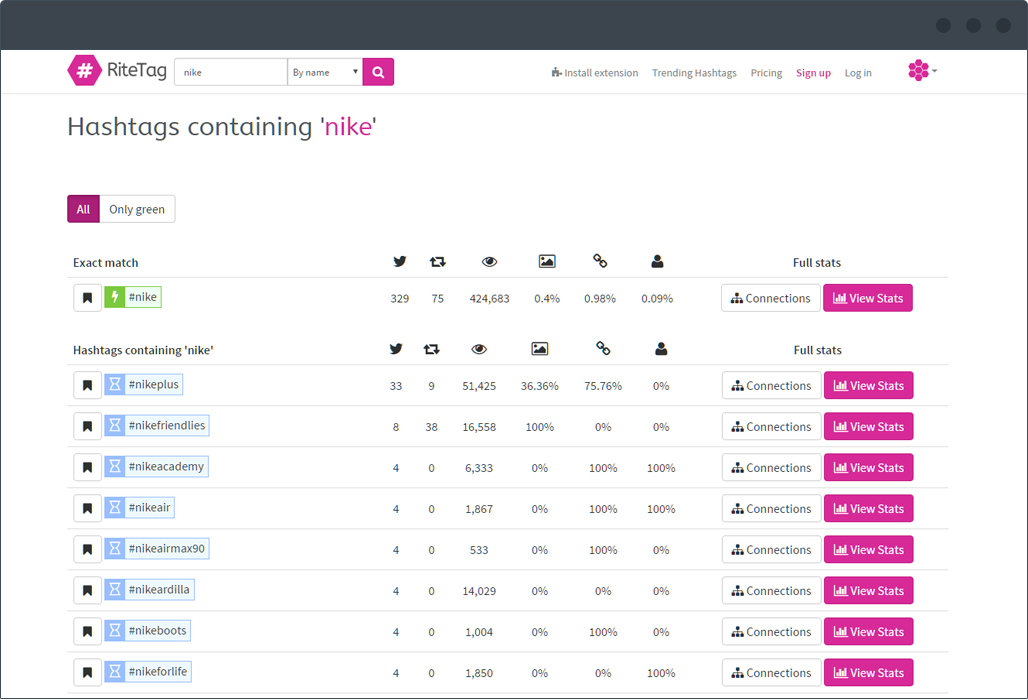
Task: Toggle bookmark for #nikeacademy
Action: pos(87,467)
